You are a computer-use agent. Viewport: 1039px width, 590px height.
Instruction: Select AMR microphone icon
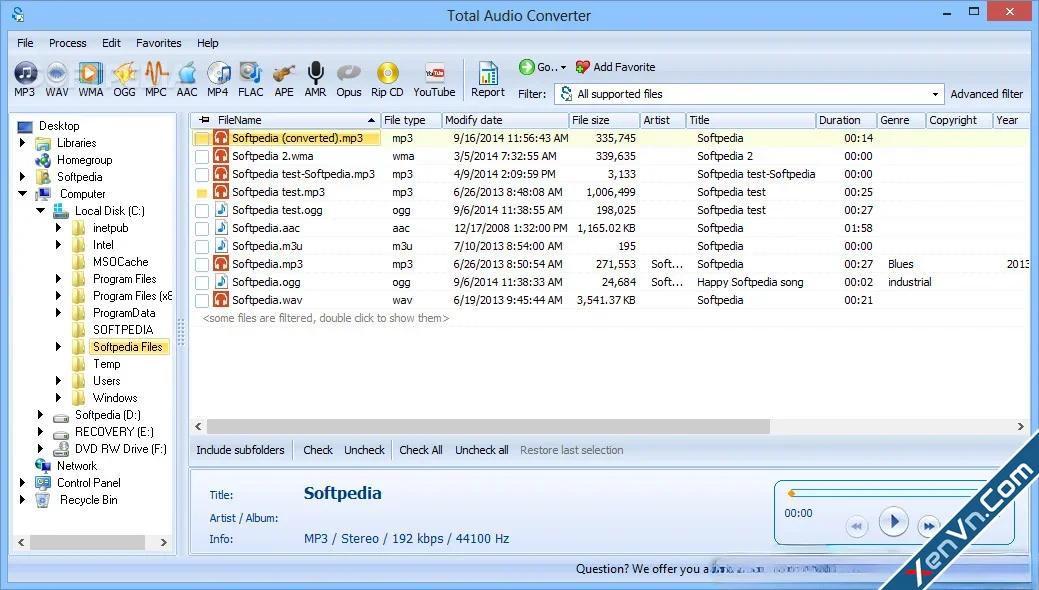(x=315, y=72)
